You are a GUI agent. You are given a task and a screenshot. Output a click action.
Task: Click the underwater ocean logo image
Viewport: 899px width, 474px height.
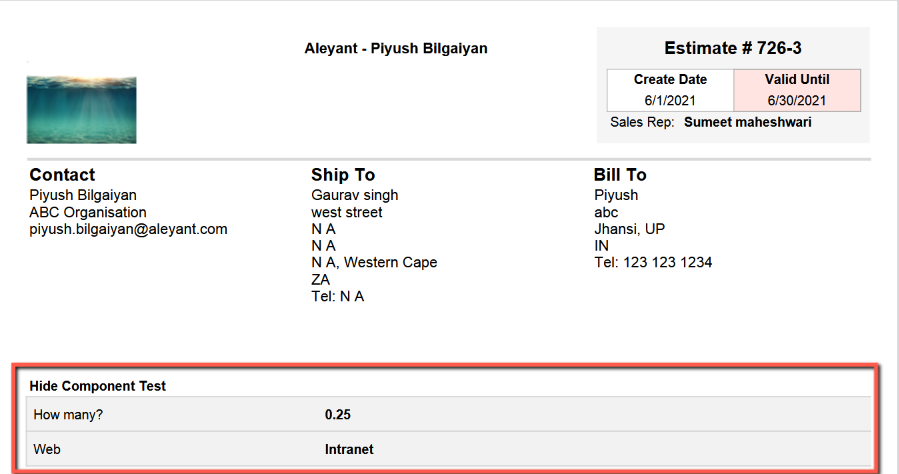point(81,110)
